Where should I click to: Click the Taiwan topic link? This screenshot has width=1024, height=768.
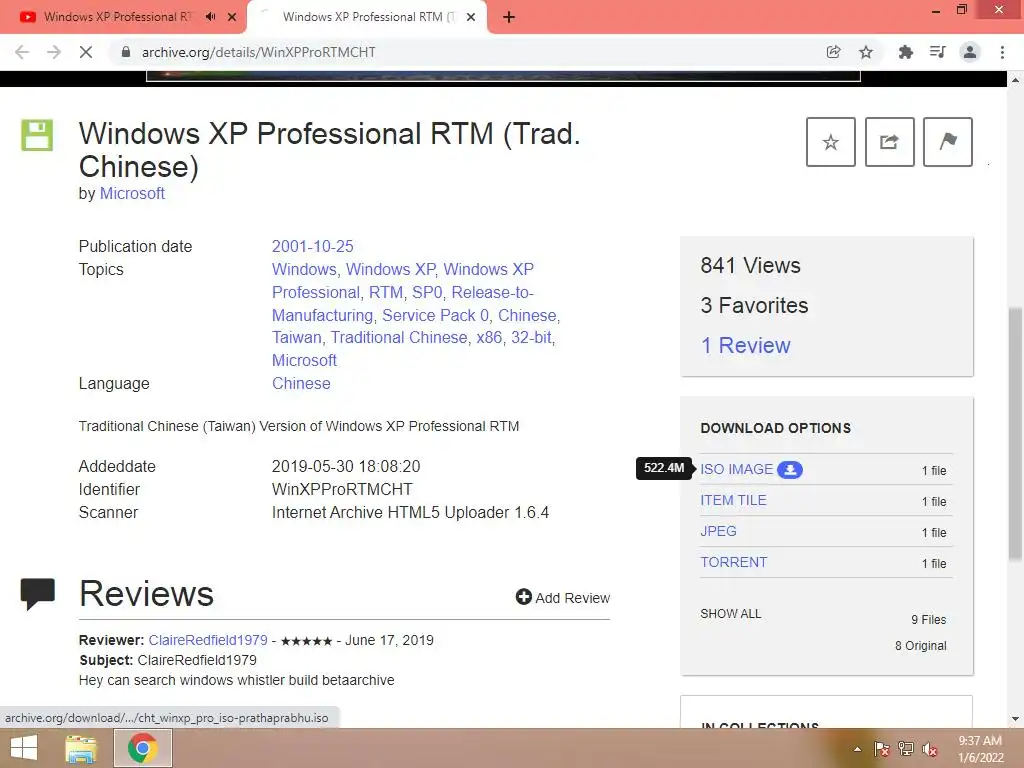coord(296,338)
